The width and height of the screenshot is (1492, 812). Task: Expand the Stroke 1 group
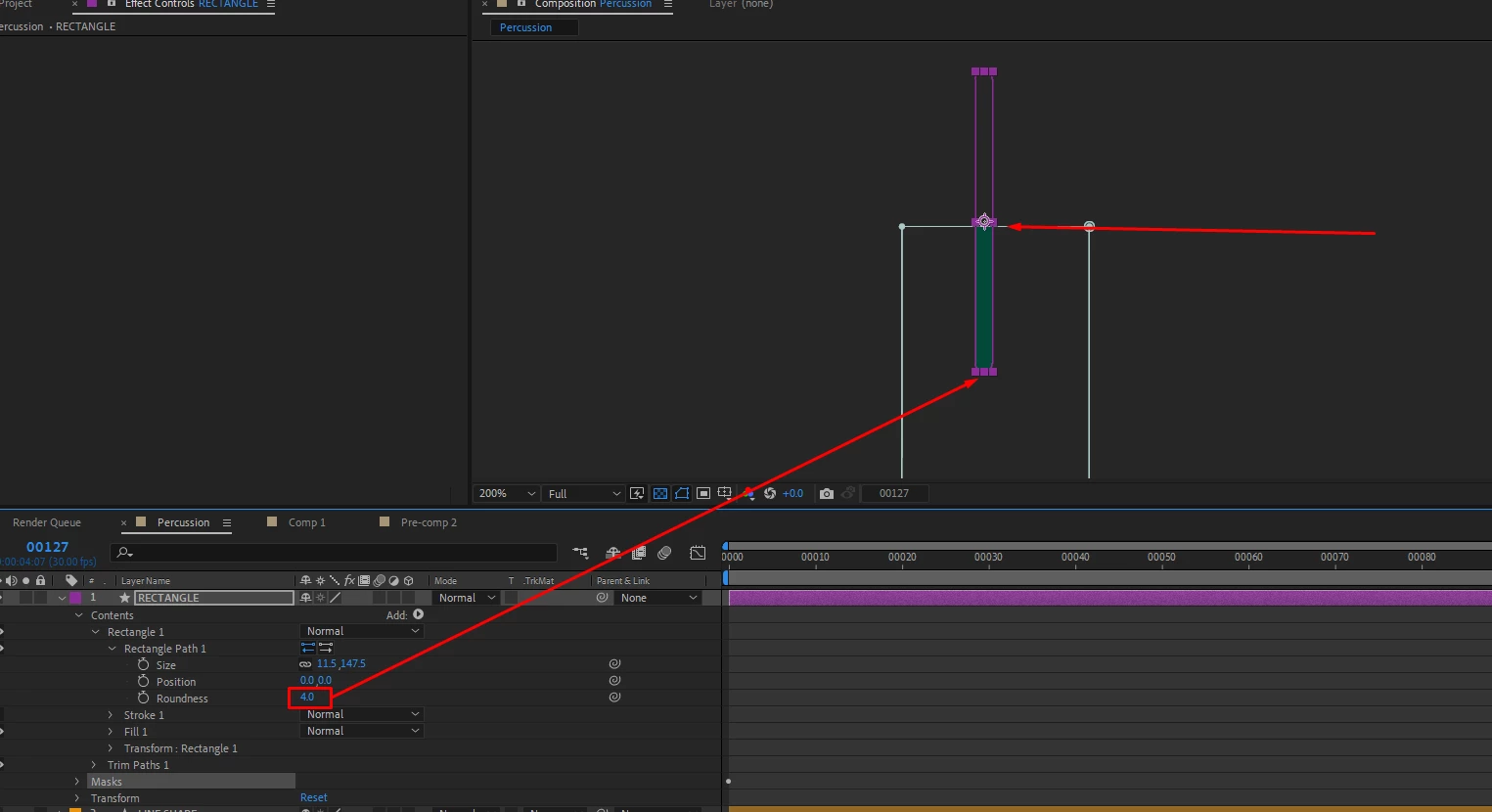pyautogui.click(x=111, y=715)
